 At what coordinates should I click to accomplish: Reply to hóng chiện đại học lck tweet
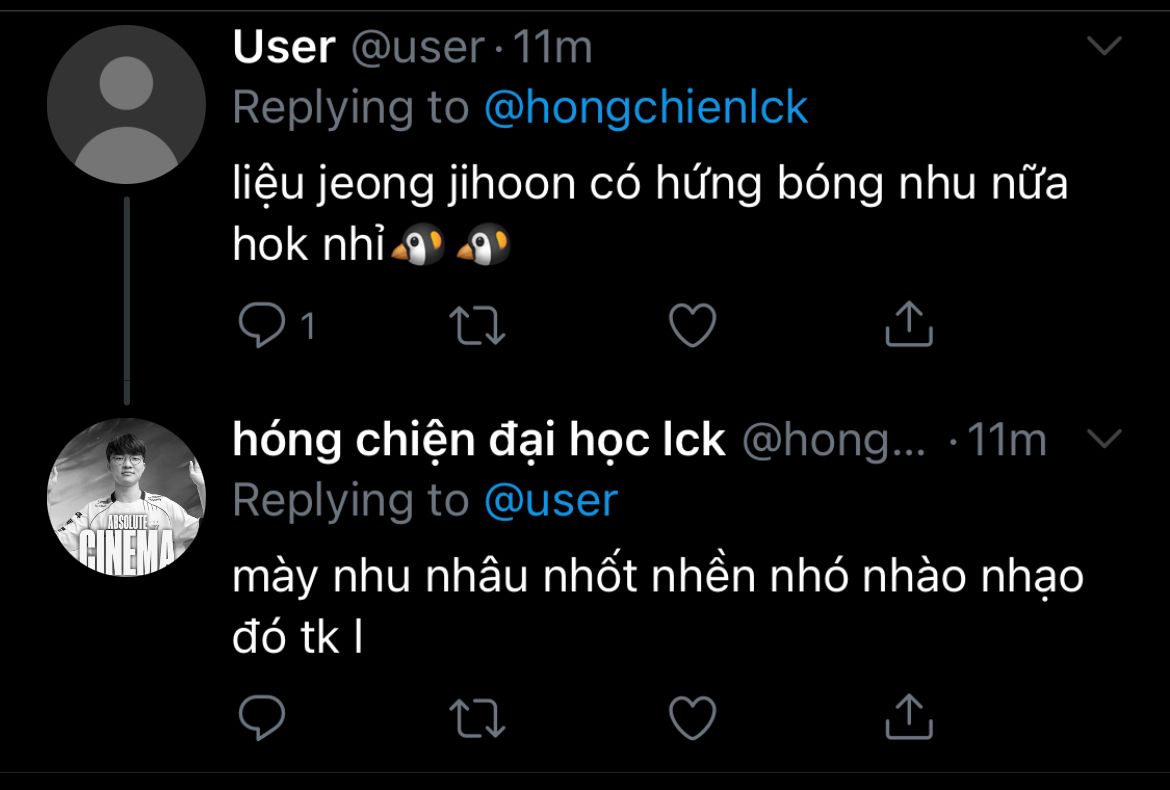(262, 718)
